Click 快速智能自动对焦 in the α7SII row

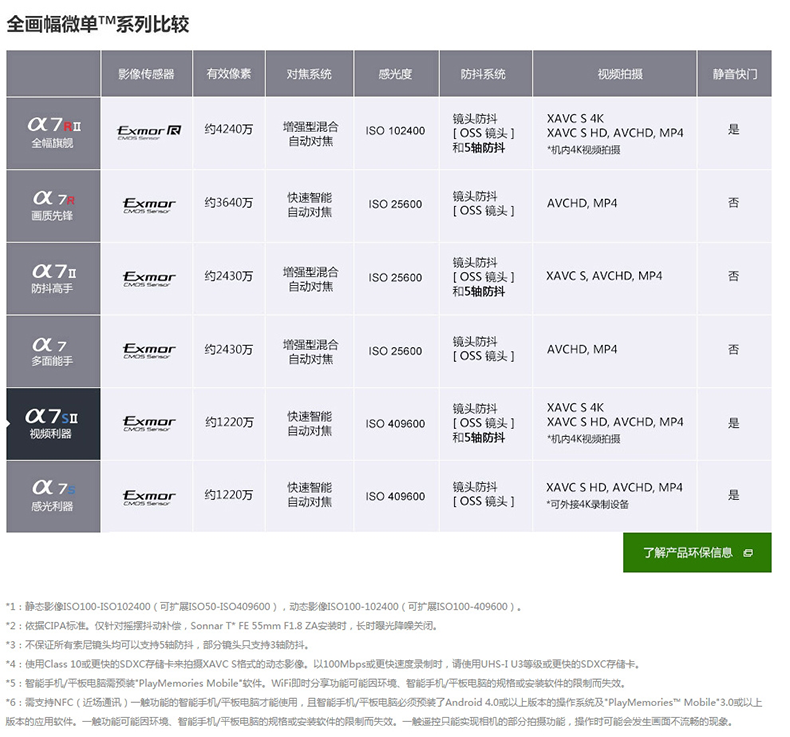click(x=309, y=423)
